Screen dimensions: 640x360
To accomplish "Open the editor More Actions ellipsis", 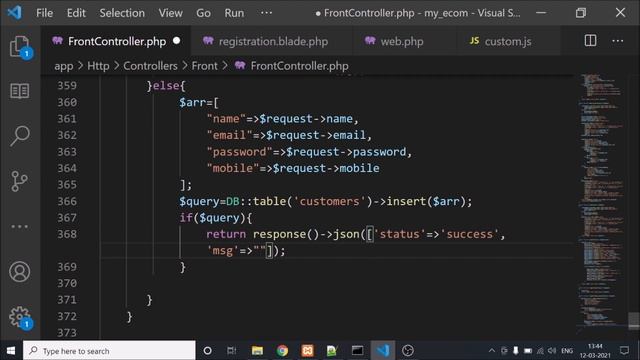I will [618, 41].
